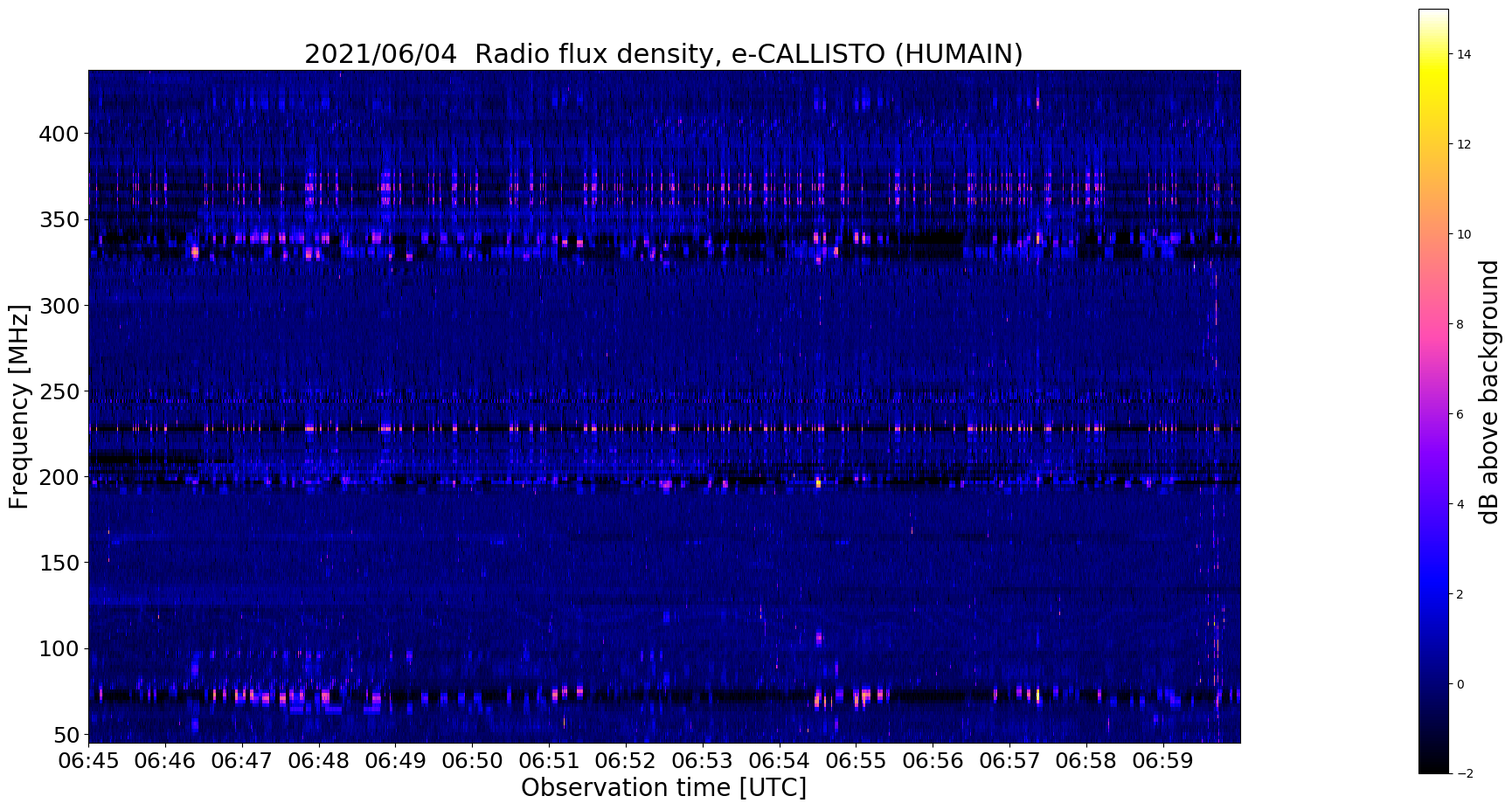Click the 200 MHz frequency tick label
1512x810 pixels.
click(59, 477)
